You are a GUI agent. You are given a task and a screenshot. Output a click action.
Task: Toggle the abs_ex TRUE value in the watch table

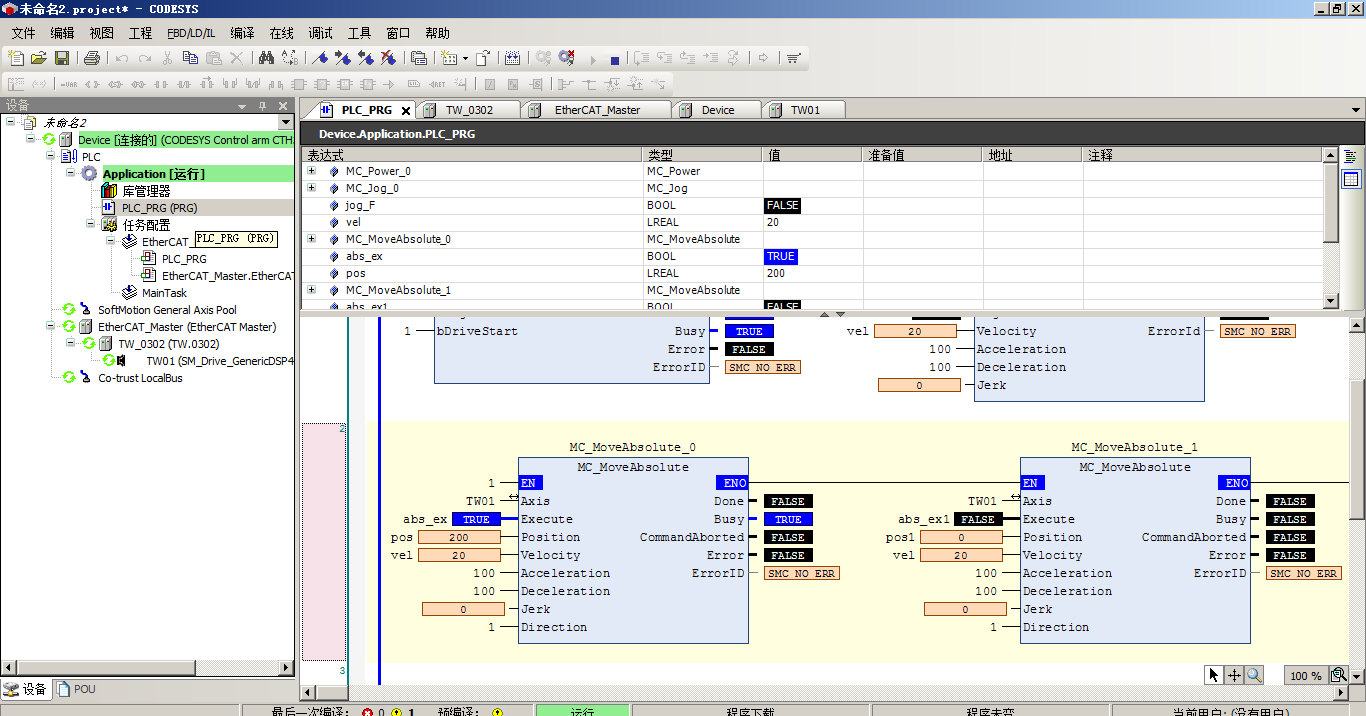(781, 256)
